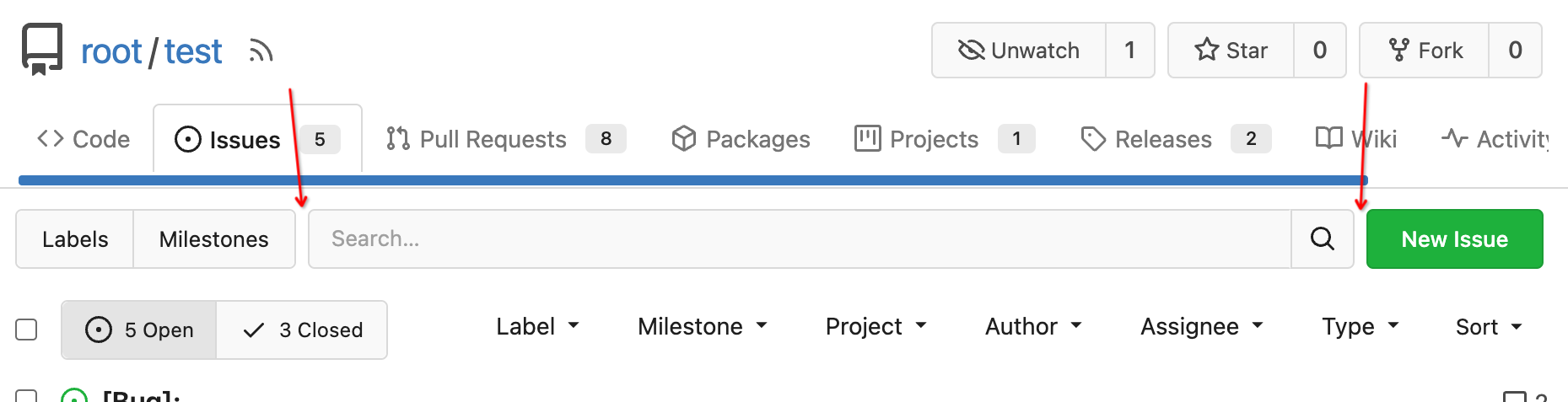Open the Packages tab
This screenshot has height=402, width=1568.
click(741, 139)
